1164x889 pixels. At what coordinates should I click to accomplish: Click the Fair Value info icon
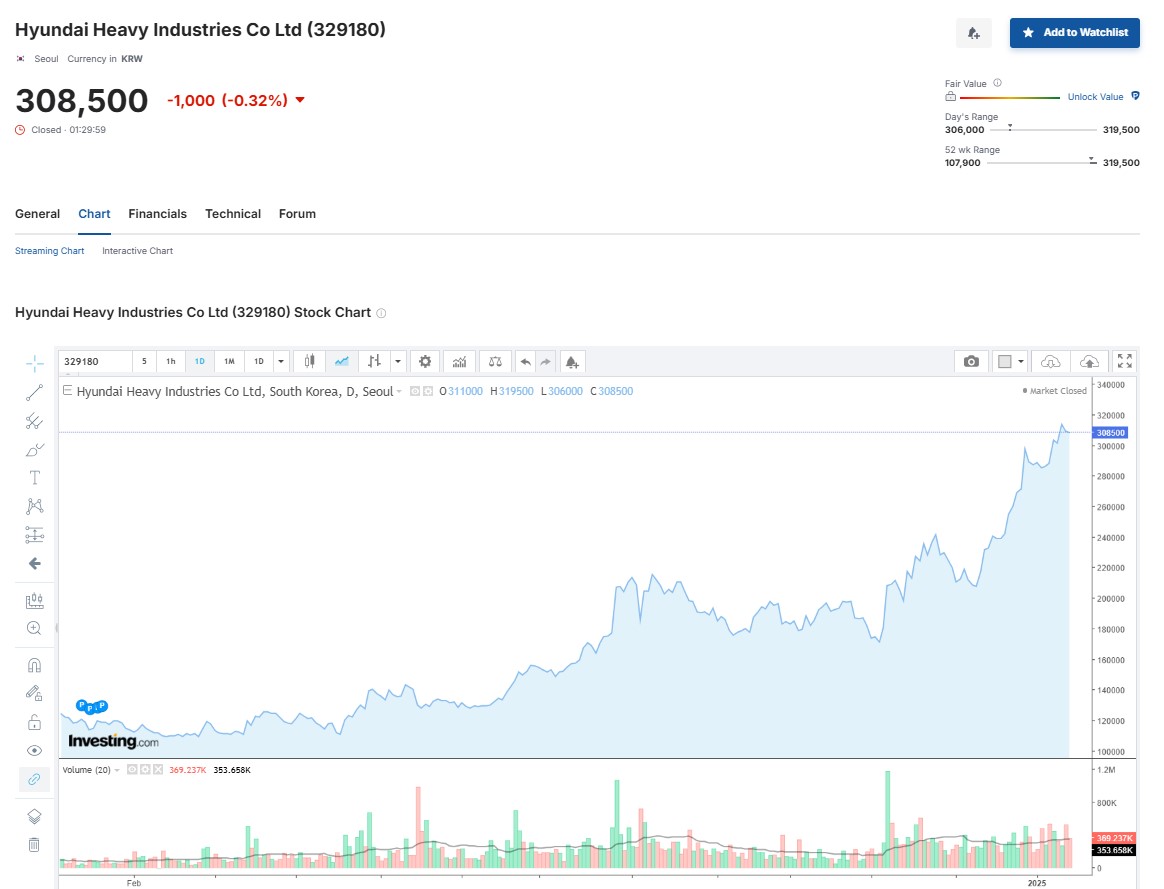coord(998,83)
